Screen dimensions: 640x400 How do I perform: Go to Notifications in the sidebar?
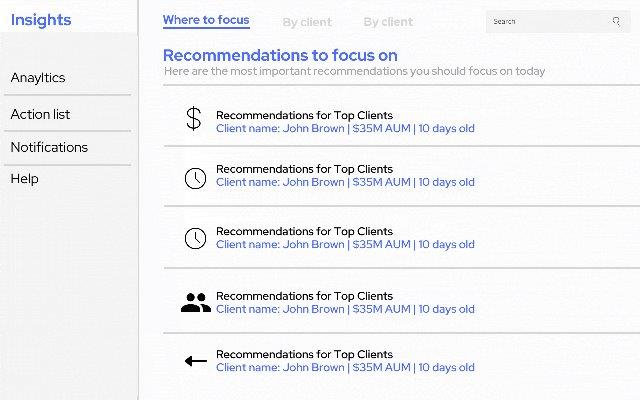point(49,147)
